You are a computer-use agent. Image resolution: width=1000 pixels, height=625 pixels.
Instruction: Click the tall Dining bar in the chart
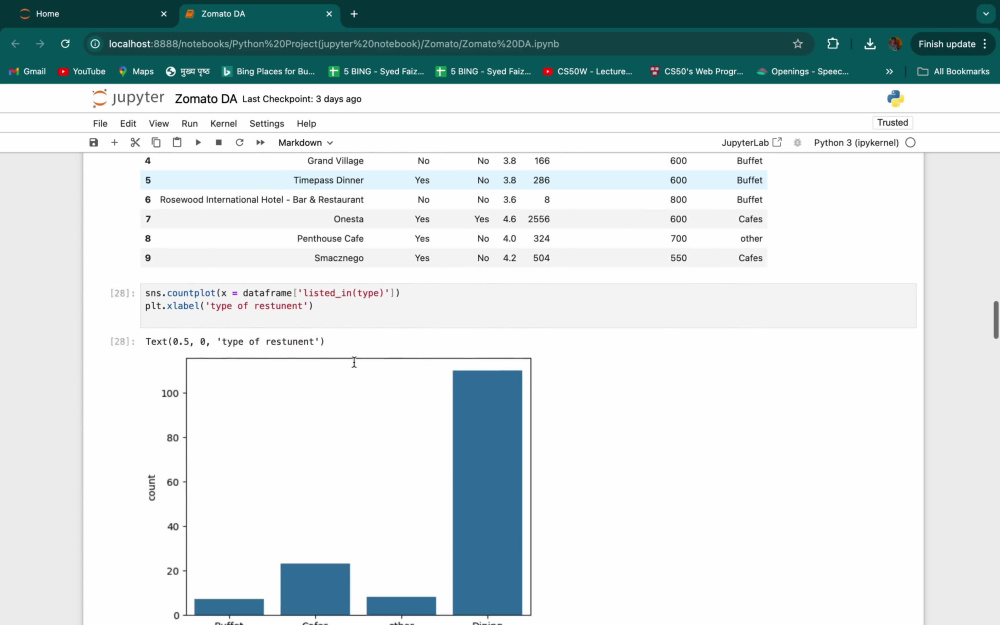pos(487,492)
